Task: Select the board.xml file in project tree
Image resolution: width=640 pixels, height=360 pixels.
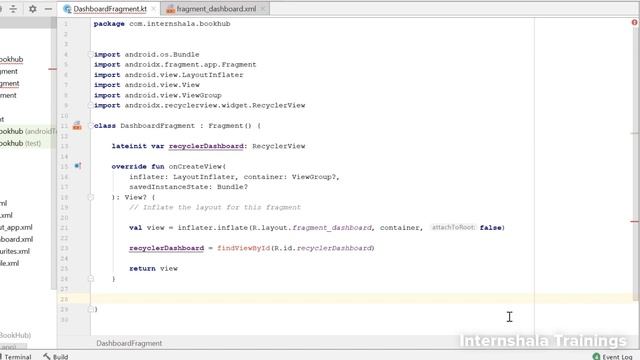Action: [x=16, y=239]
